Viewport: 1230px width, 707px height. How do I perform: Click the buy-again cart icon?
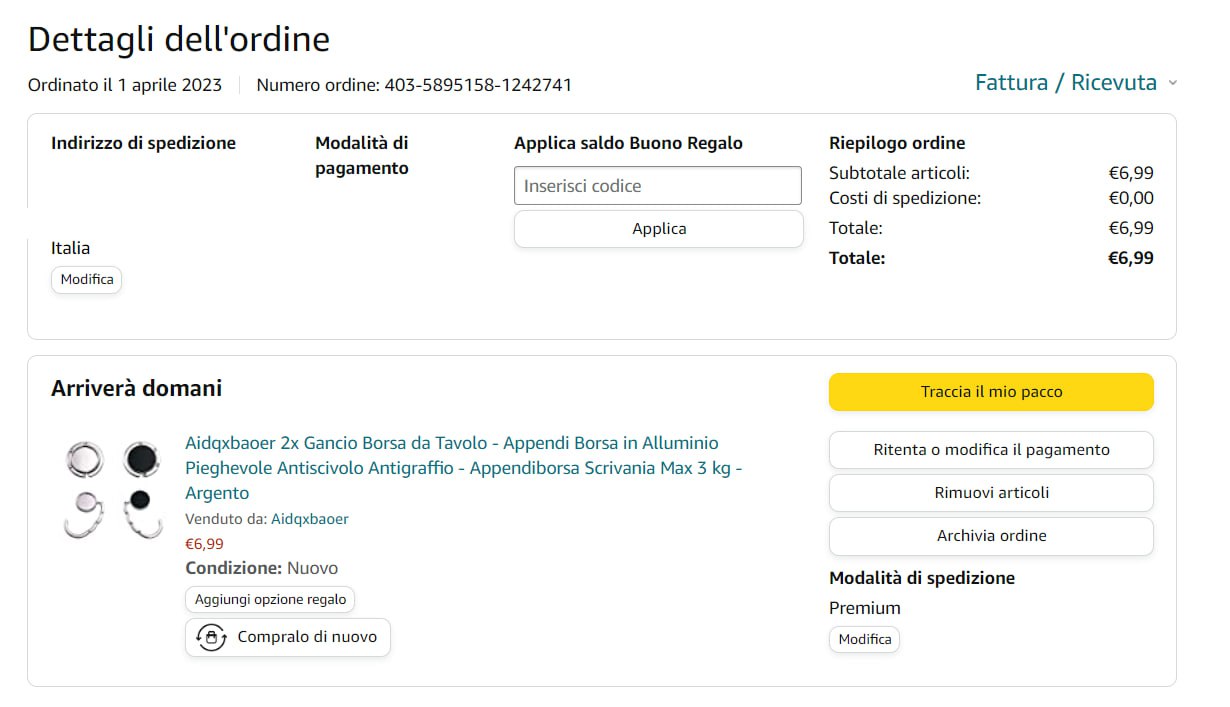click(x=211, y=637)
